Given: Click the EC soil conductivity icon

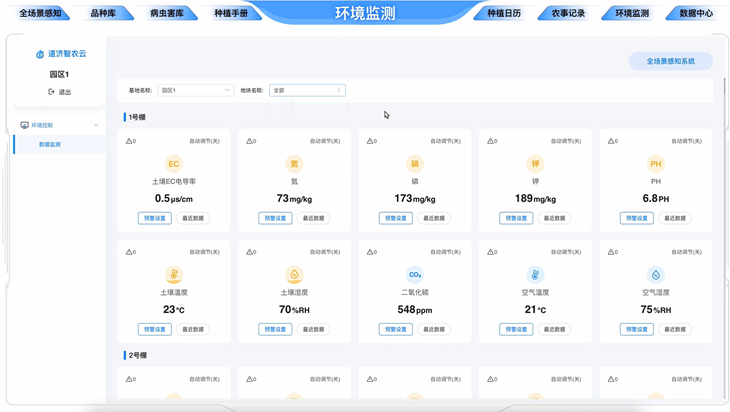Looking at the screenshot, I should (174, 164).
